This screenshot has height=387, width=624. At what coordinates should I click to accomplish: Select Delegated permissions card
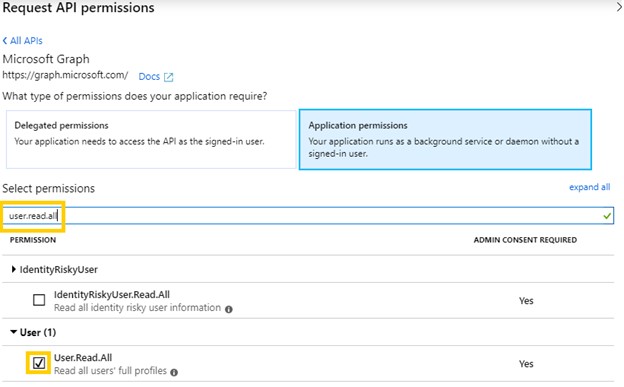tap(151, 139)
